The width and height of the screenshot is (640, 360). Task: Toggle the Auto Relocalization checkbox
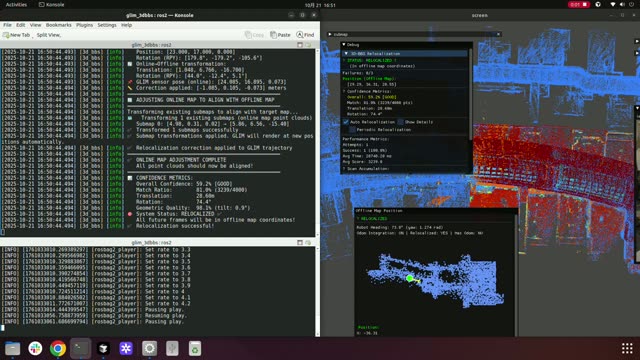(346, 122)
